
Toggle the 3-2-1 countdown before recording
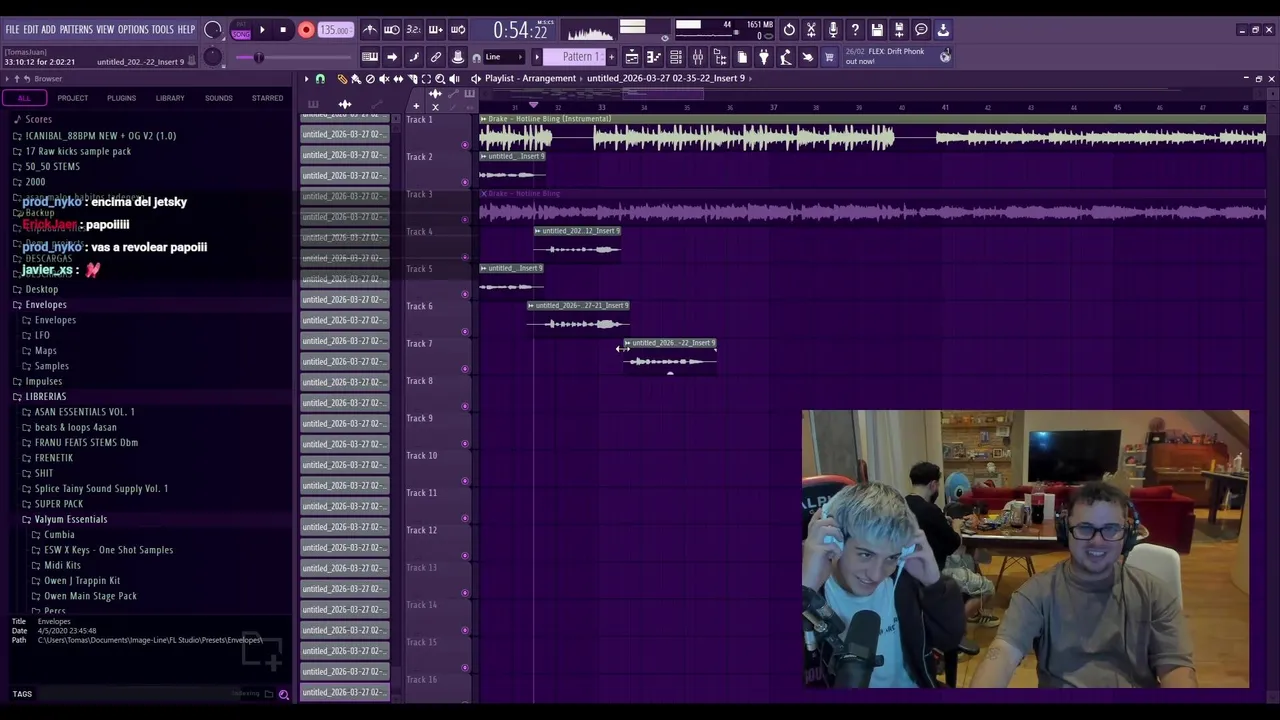414,29
